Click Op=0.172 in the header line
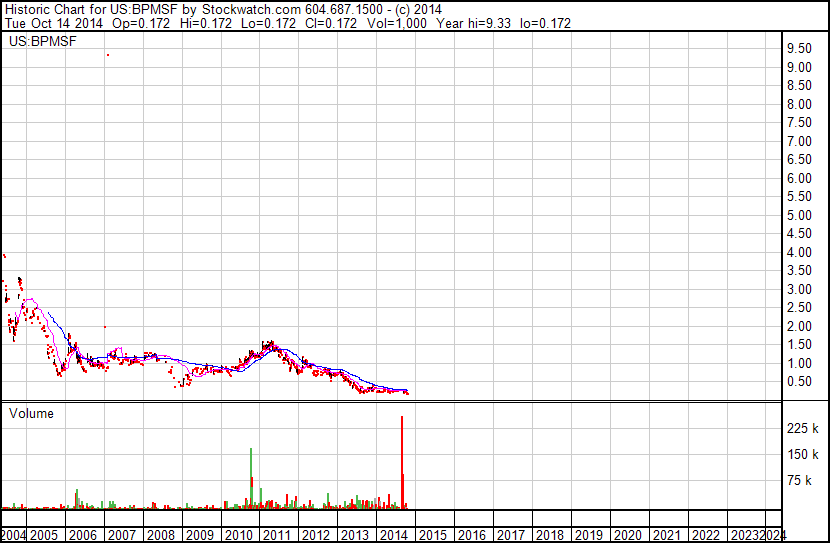This screenshot has width=830, height=543. pos(141,23)
